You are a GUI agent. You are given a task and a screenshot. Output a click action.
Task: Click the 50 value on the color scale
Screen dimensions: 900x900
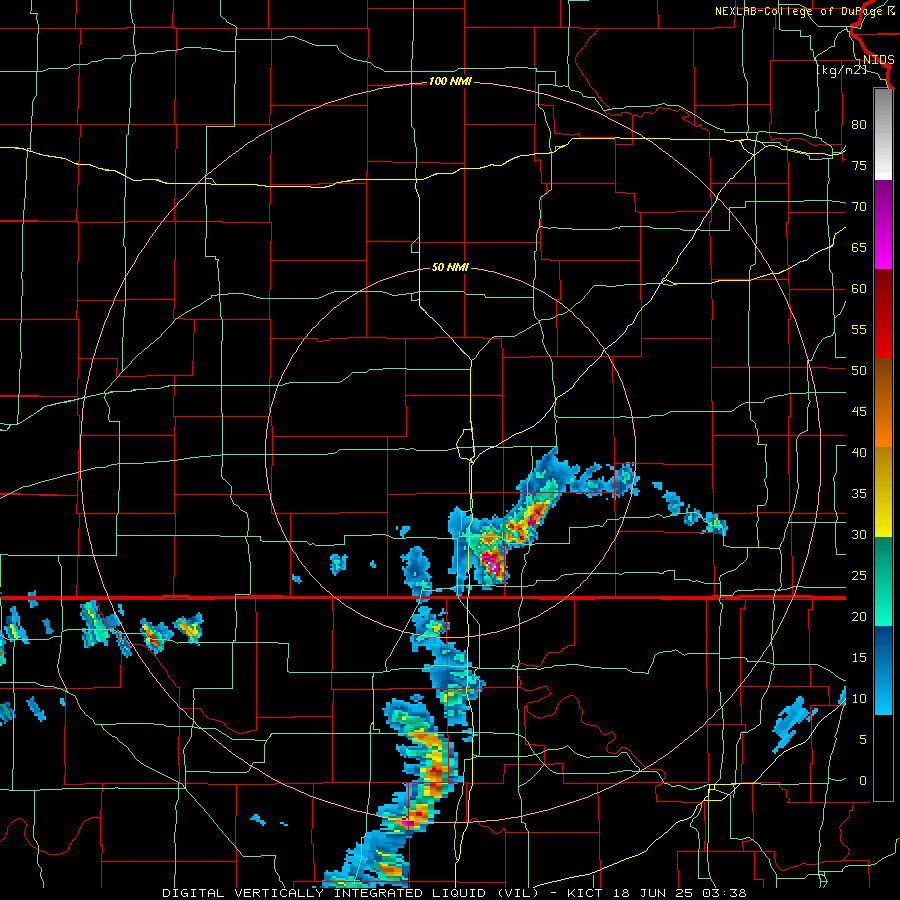(x=859, y=371)
